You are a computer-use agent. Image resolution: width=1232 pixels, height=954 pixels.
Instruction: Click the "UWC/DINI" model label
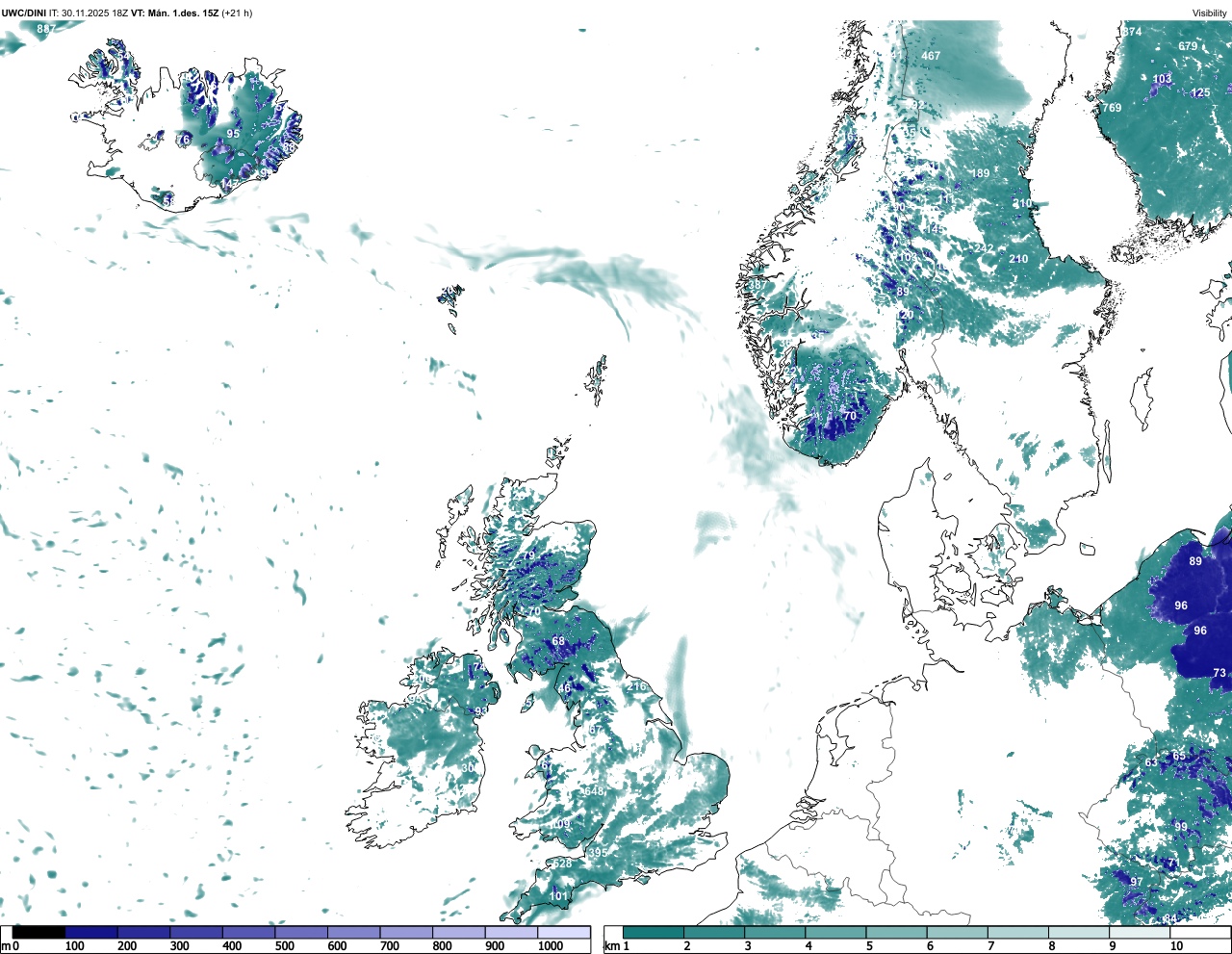tap(23, 13)
